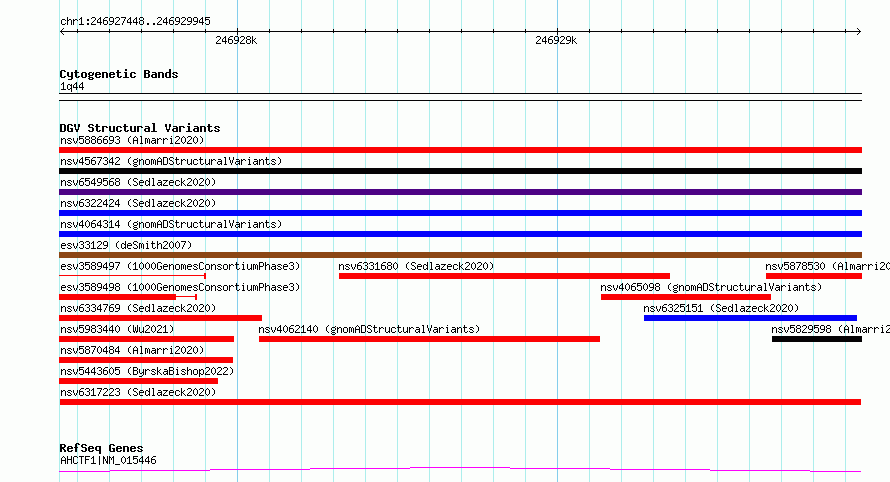The image size is (890, 482).
Task: Click the esv3589498 (1000GenomesConsortiumPhase3) label
Action: (x=180, y=287)
